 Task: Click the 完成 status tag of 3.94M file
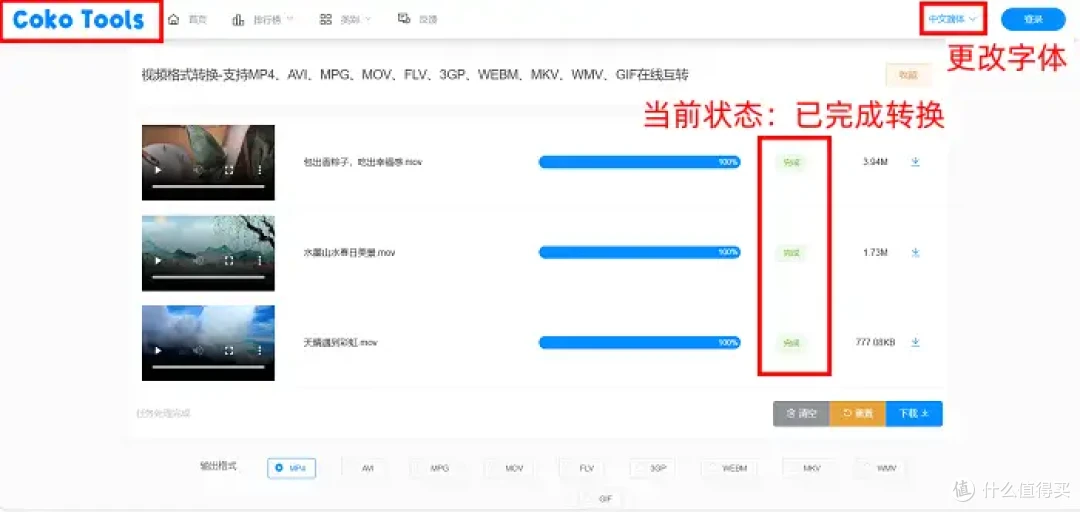click(791, 163)
